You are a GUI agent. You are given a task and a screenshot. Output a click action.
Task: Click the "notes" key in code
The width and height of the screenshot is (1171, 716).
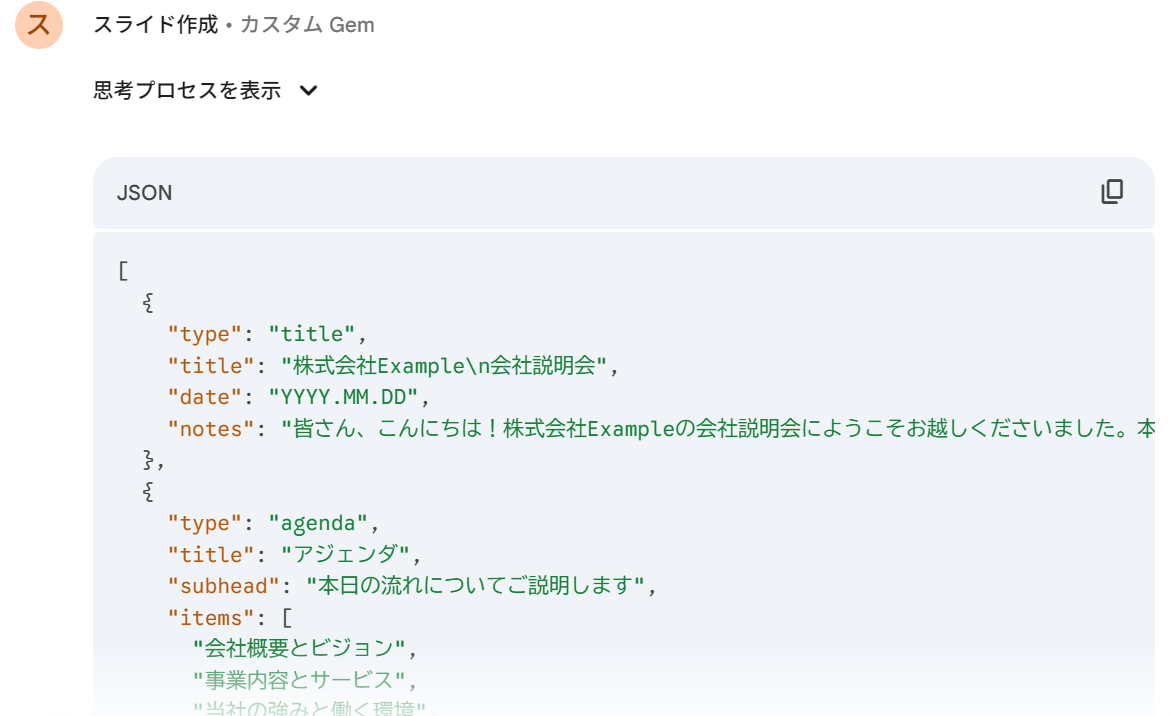[x=211, y=429]
